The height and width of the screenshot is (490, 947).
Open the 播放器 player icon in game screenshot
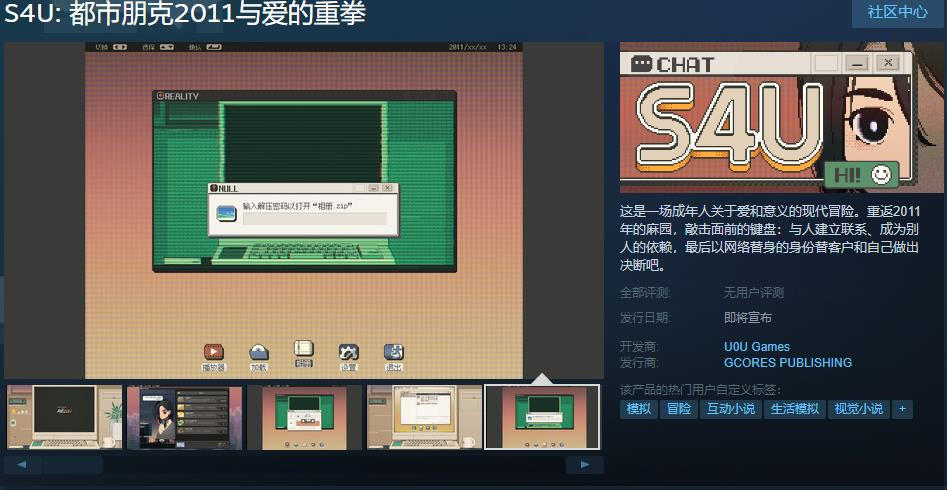(x=214, y=352)
